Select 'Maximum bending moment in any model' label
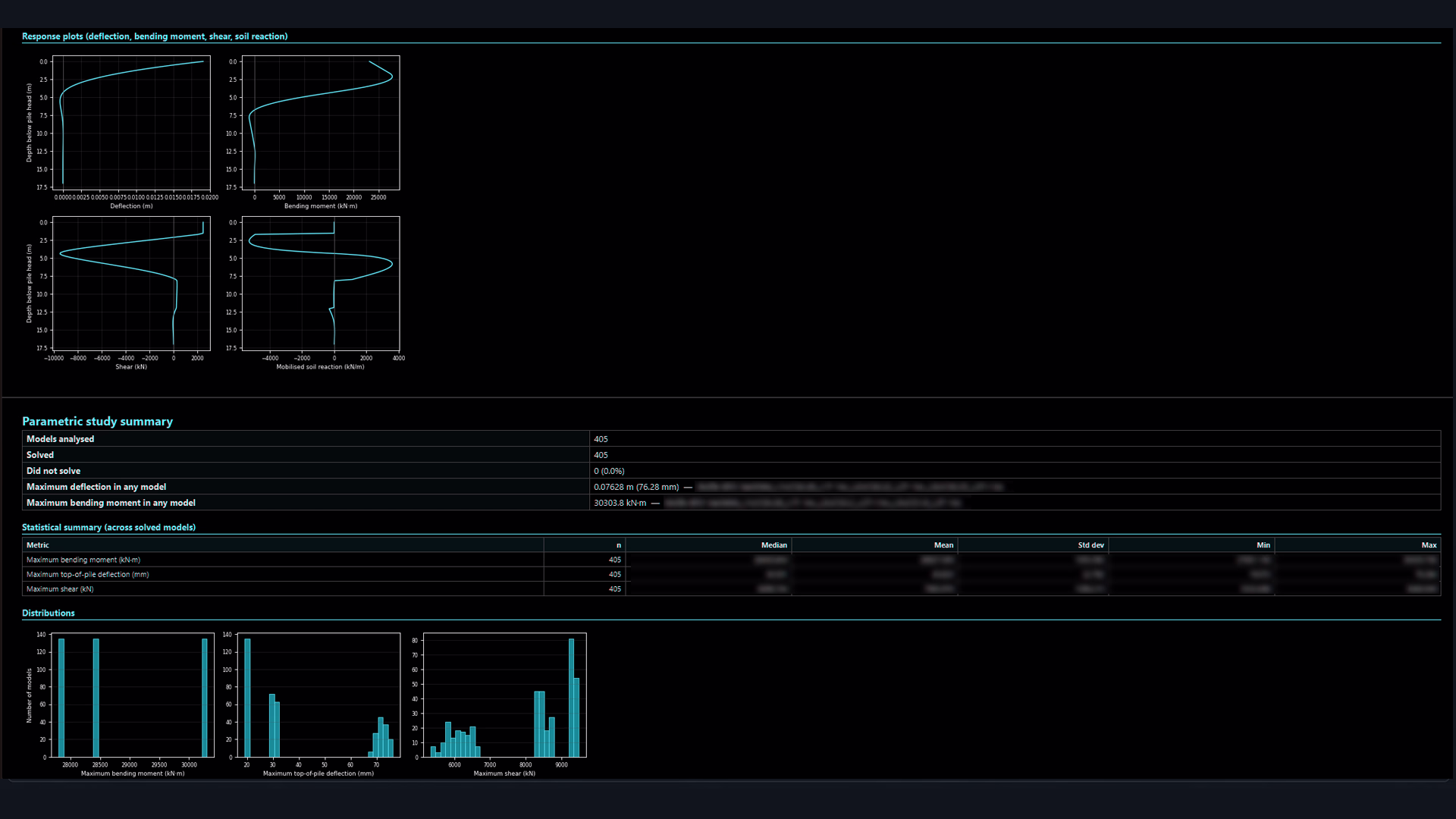The image size is (1456, 819). click(x=111, y=503)
